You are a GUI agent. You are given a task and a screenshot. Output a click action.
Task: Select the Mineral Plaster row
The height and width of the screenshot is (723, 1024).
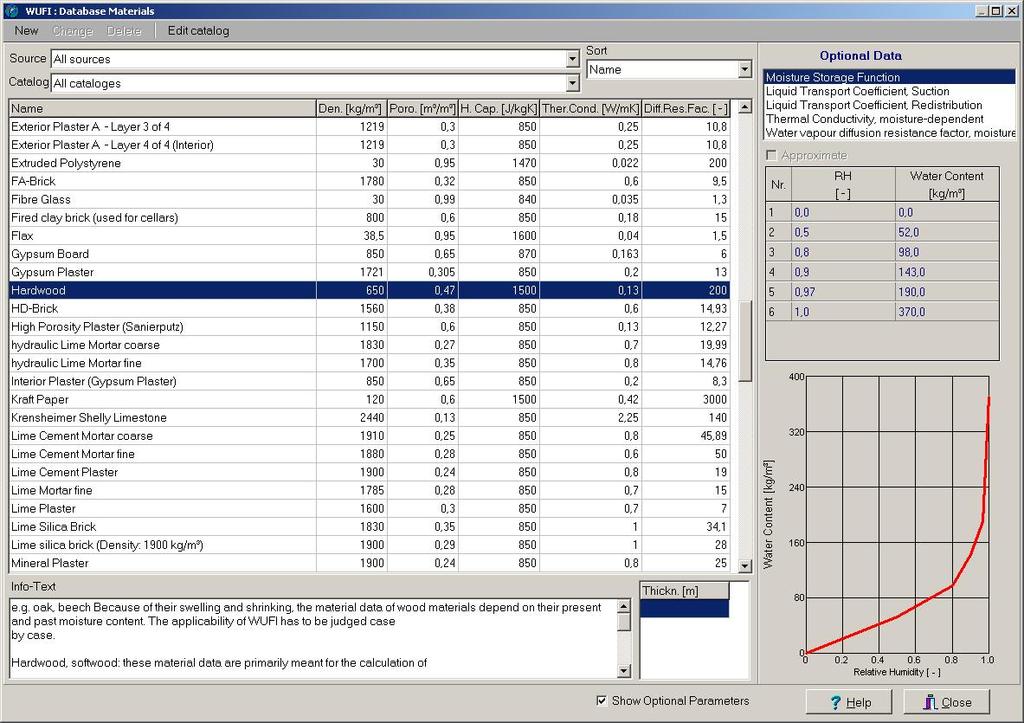pyautogui.click(x=370, y=563)
